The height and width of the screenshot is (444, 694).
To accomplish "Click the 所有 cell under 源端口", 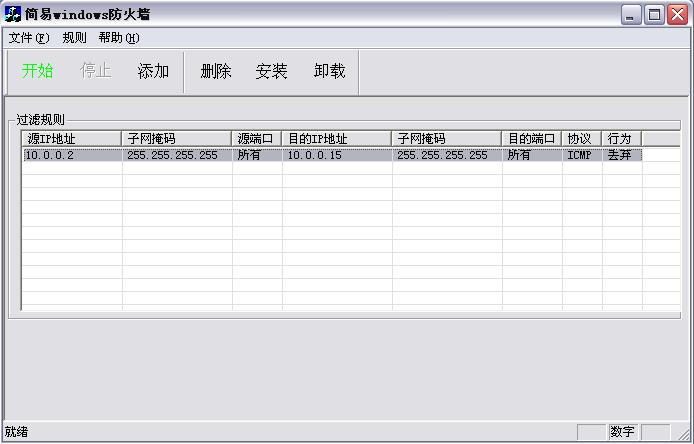I will [257, 155].
